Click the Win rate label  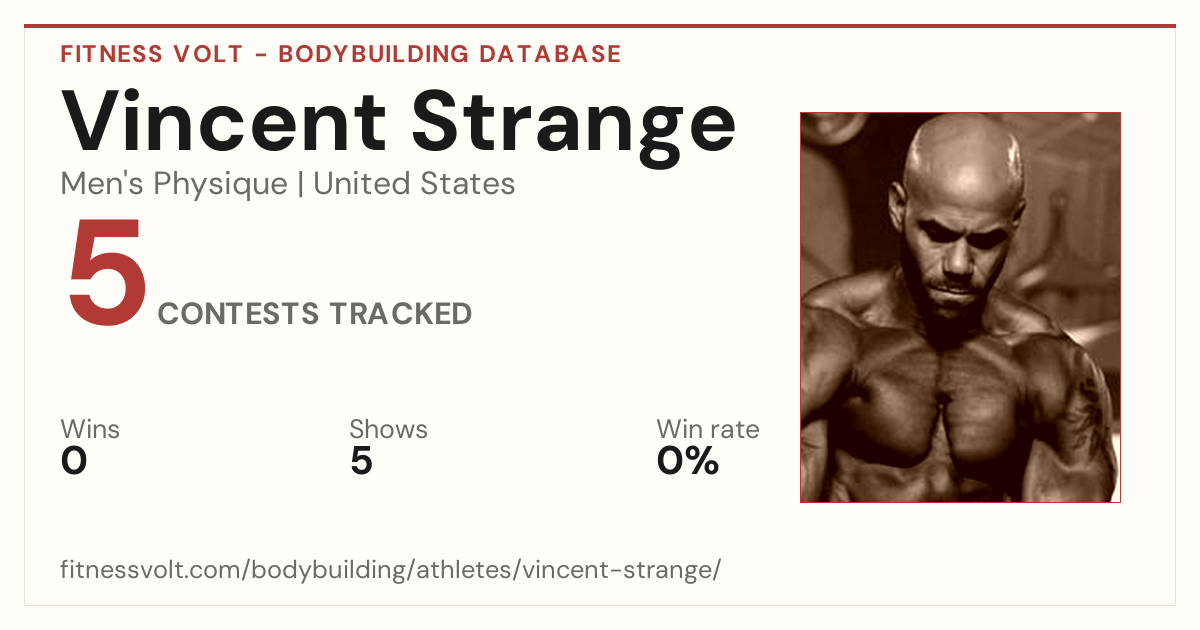click(708, 430)
